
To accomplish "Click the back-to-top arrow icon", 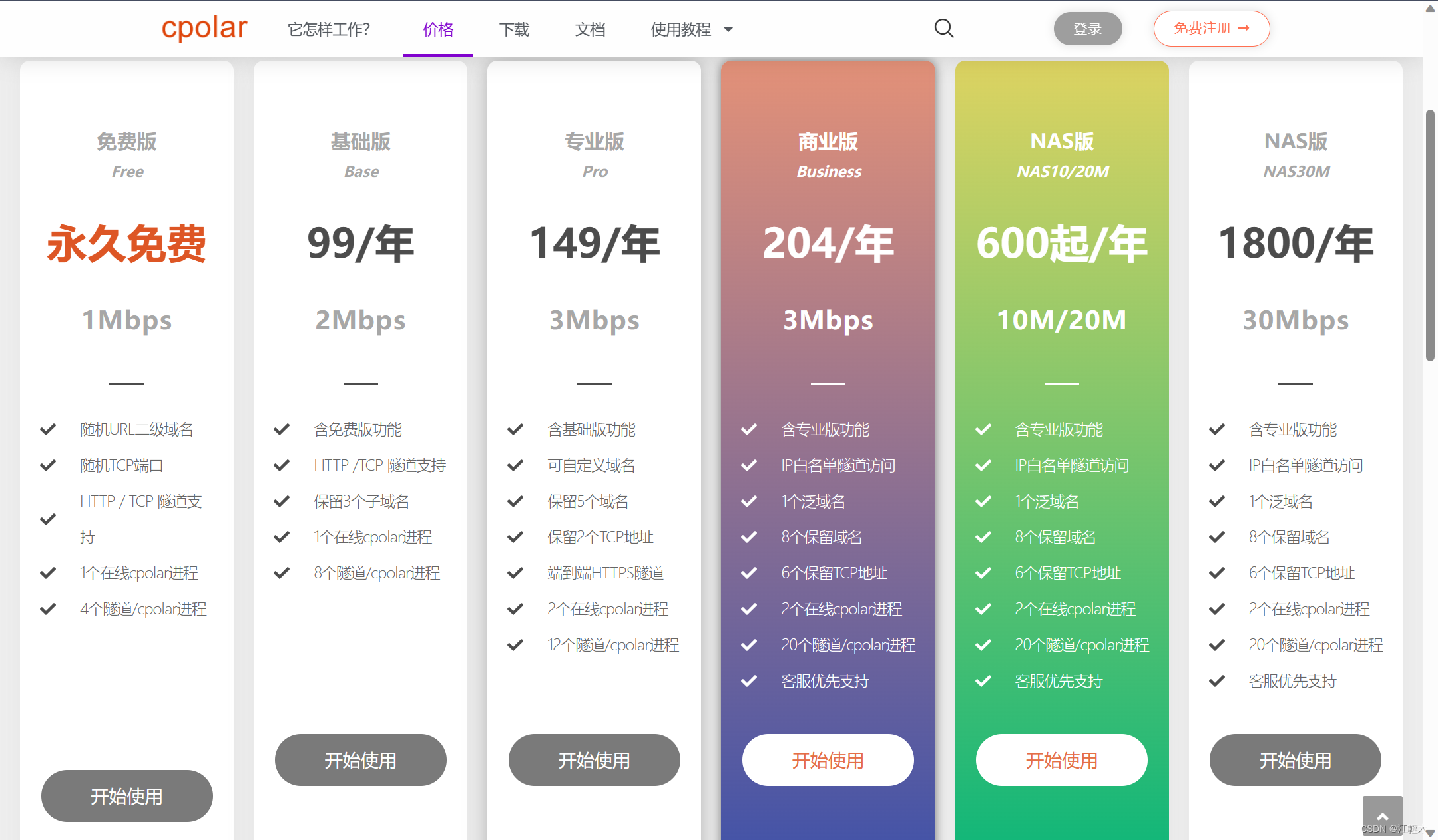I will tap(1382, 815).
